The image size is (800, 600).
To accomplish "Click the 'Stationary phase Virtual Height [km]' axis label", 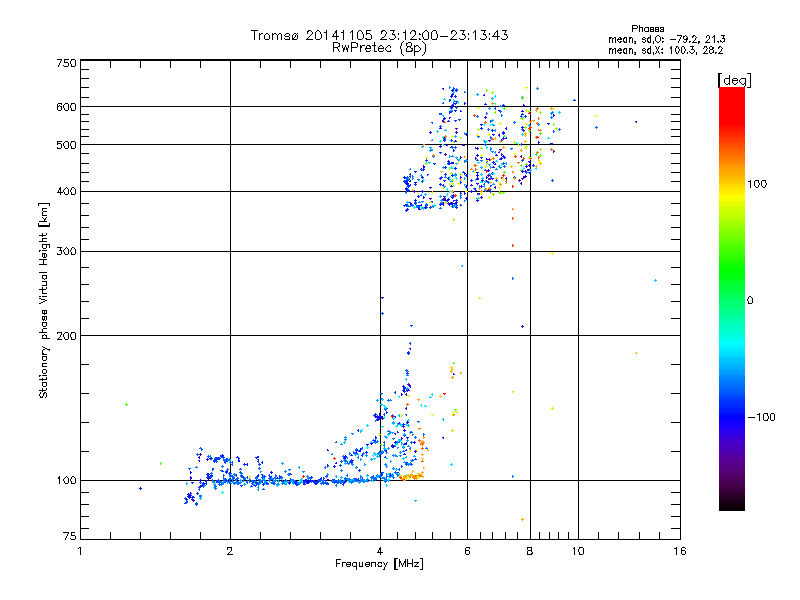I will (x=43, y=300).
